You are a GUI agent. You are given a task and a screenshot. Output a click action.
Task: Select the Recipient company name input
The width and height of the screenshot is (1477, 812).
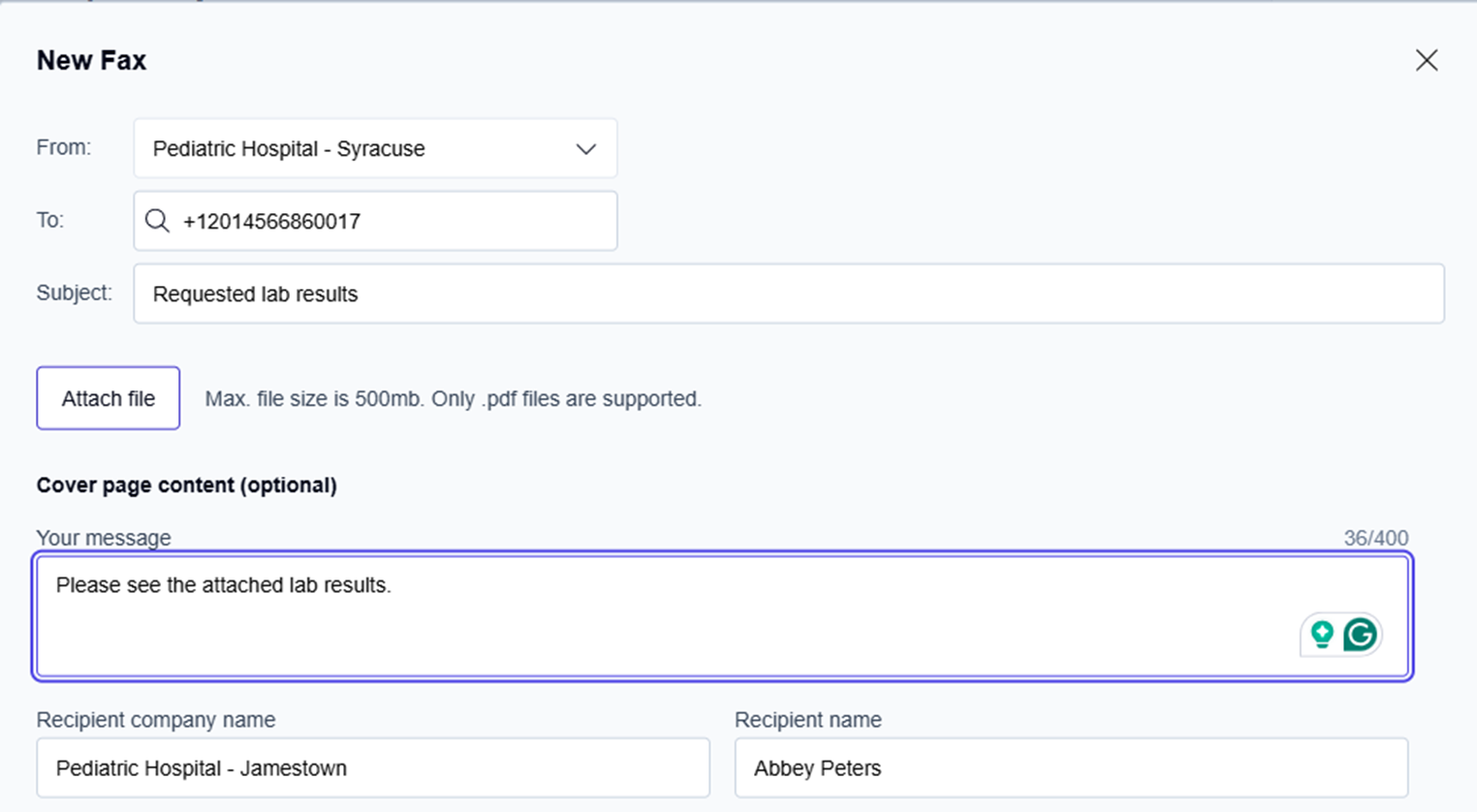[372, 768]
